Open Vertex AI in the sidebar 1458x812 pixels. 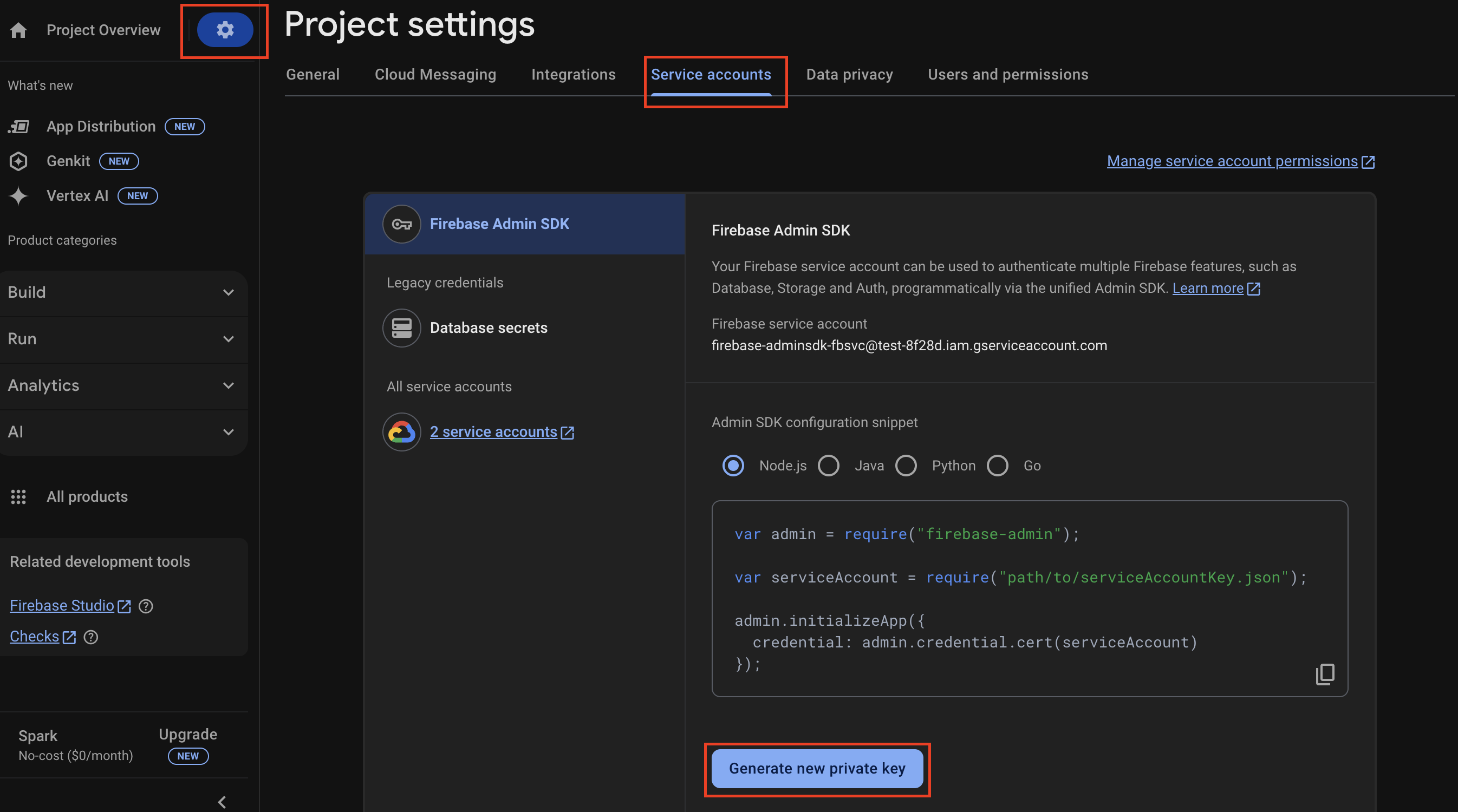pos(77,196)
